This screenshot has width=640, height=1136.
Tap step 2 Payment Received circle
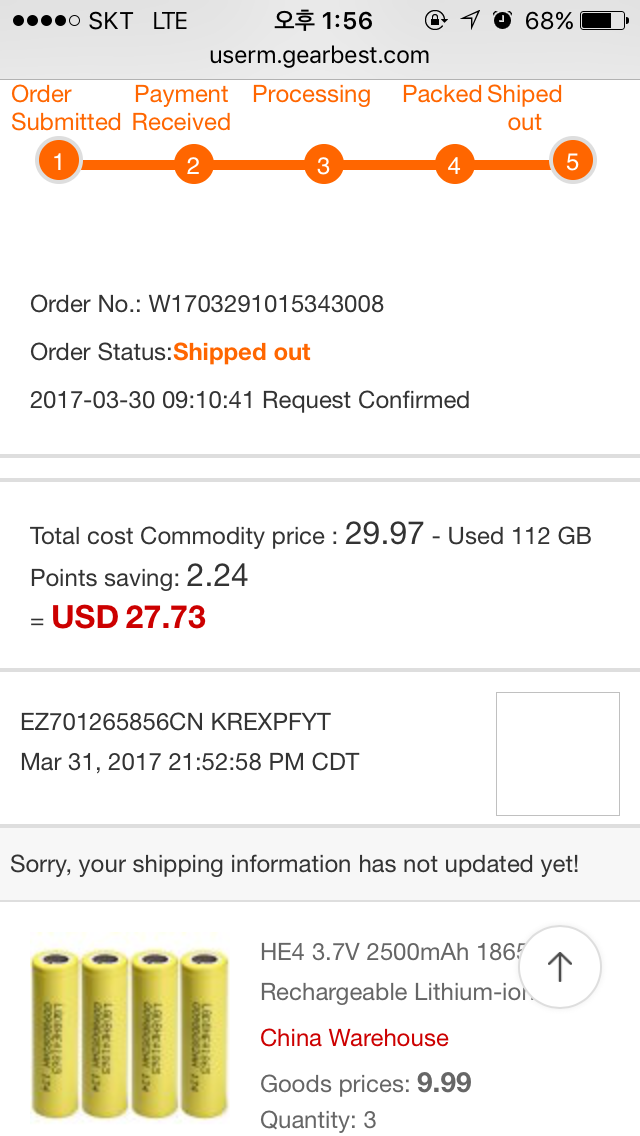[x=193, y=165]
